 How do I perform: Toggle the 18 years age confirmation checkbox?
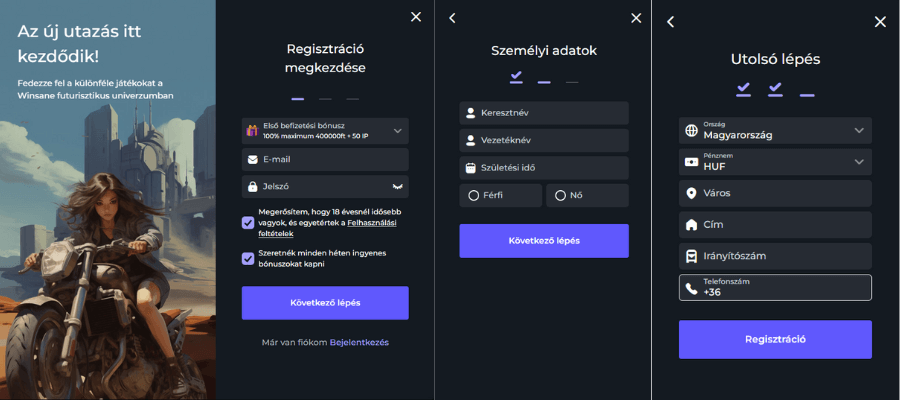[248, 223]
